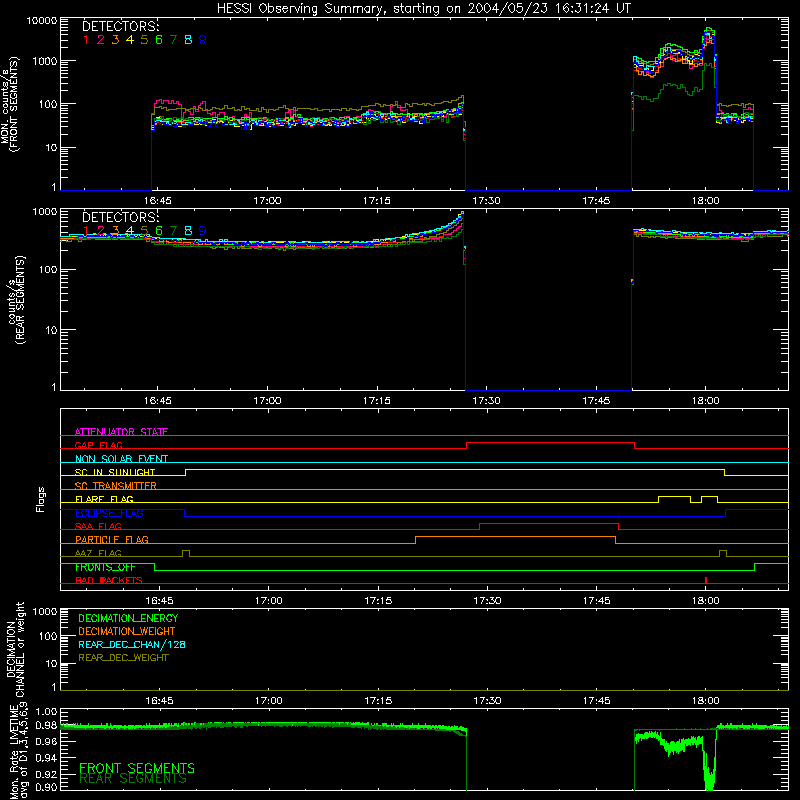This screenshot has width=800, height=800.
Task: Select detector 4 in the front segments legend
Action: [x=130, y=40]
